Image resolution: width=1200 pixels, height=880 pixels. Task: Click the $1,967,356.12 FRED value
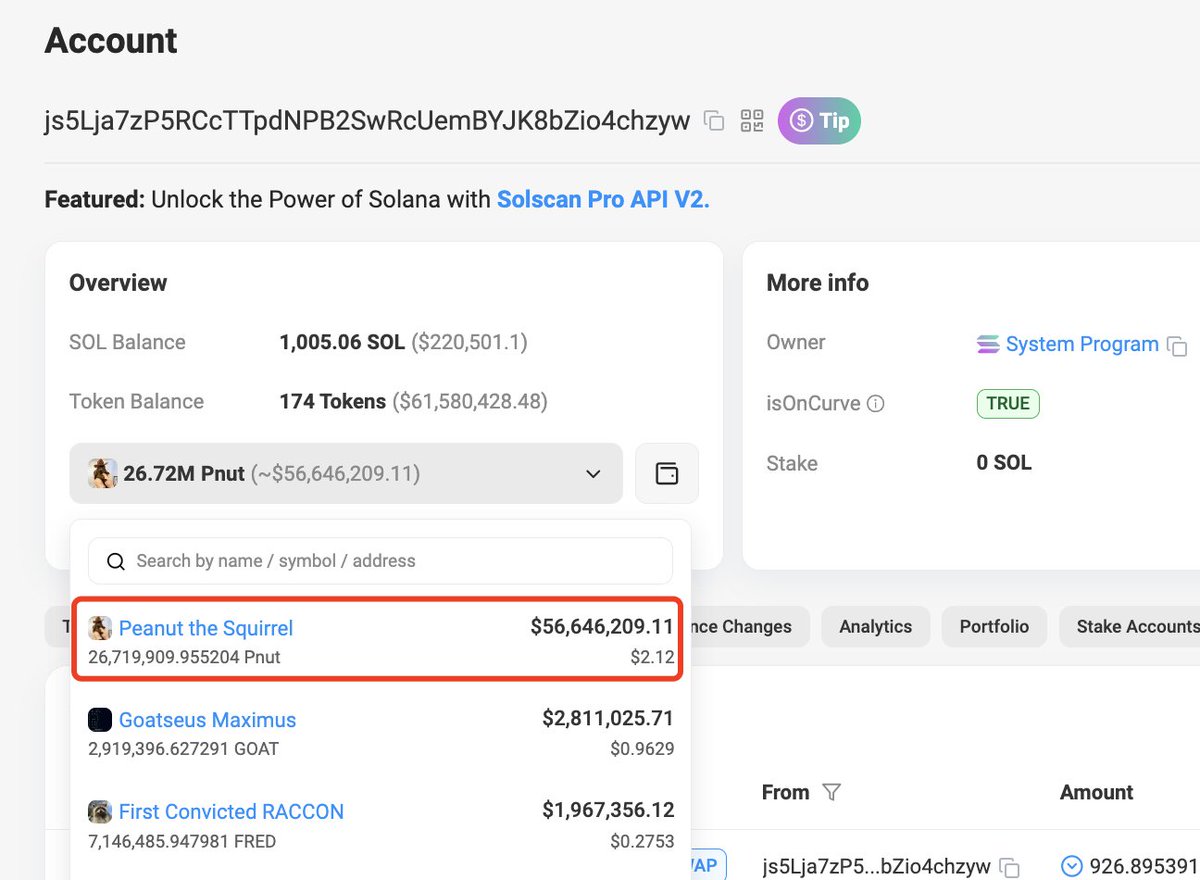[x=608, y=810]
